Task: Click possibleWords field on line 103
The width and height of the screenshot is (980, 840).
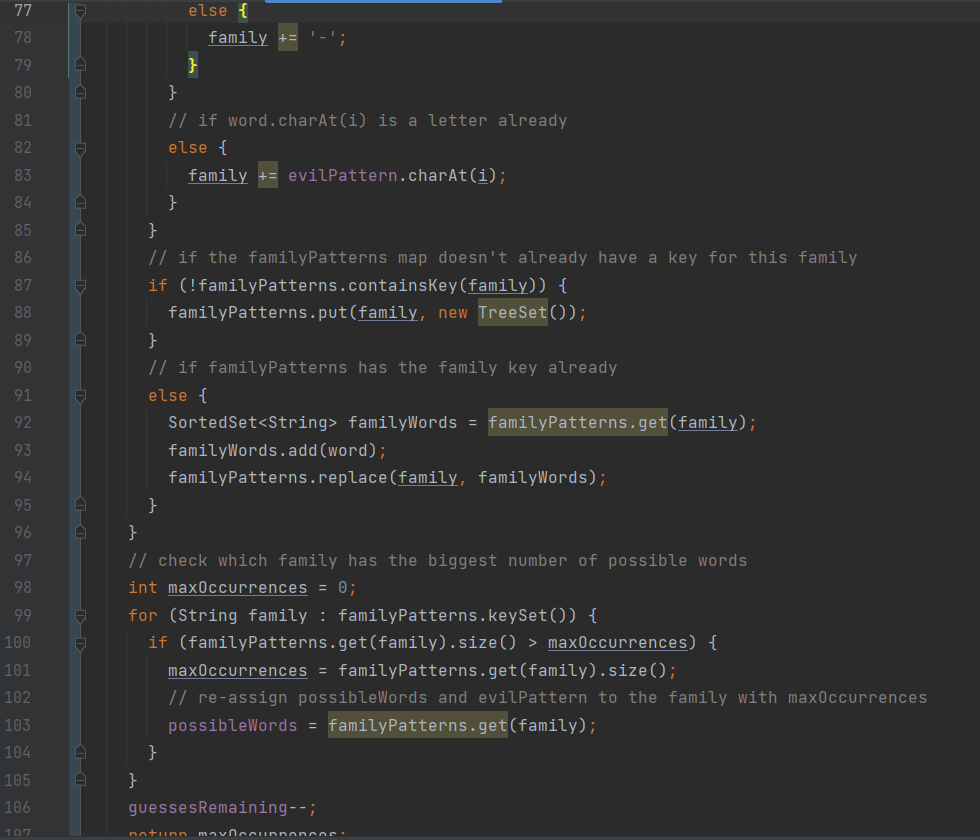Action: point(232,725)
